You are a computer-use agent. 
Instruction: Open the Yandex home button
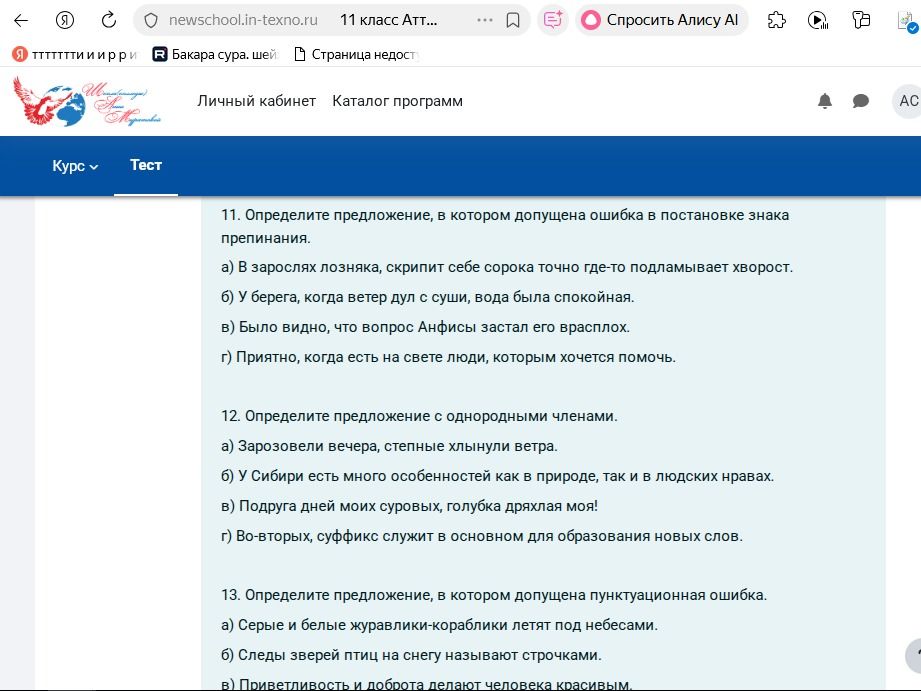pyautogui.click(x=65, y=21)
